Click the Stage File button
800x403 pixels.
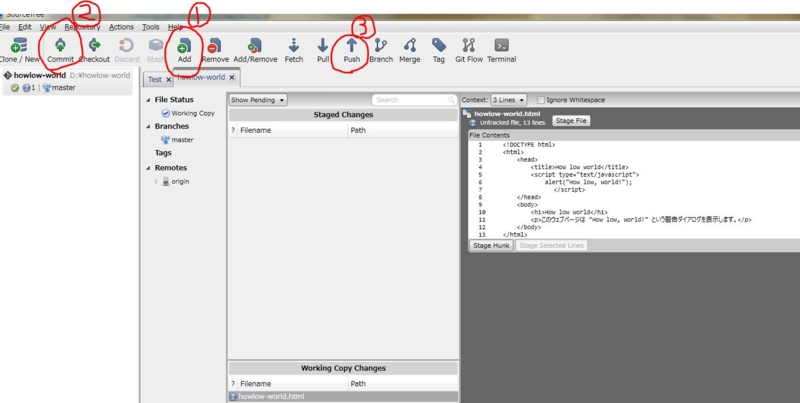571,121
